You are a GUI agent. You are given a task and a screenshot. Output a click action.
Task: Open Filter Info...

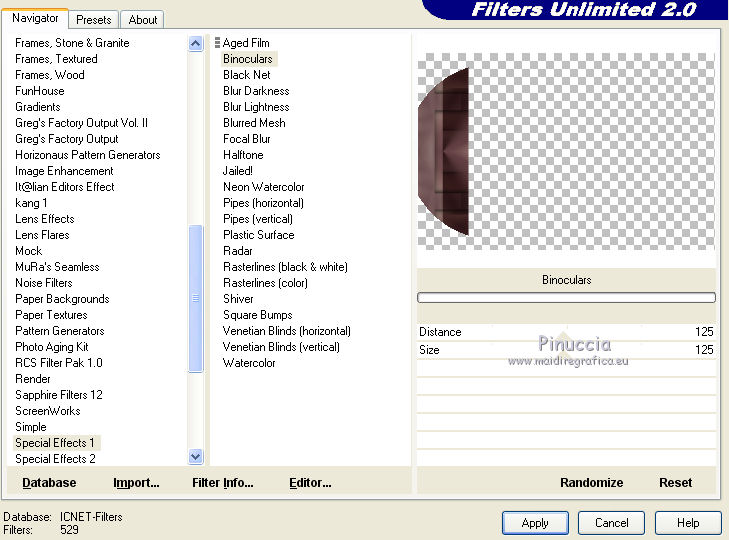coord(223,483)
